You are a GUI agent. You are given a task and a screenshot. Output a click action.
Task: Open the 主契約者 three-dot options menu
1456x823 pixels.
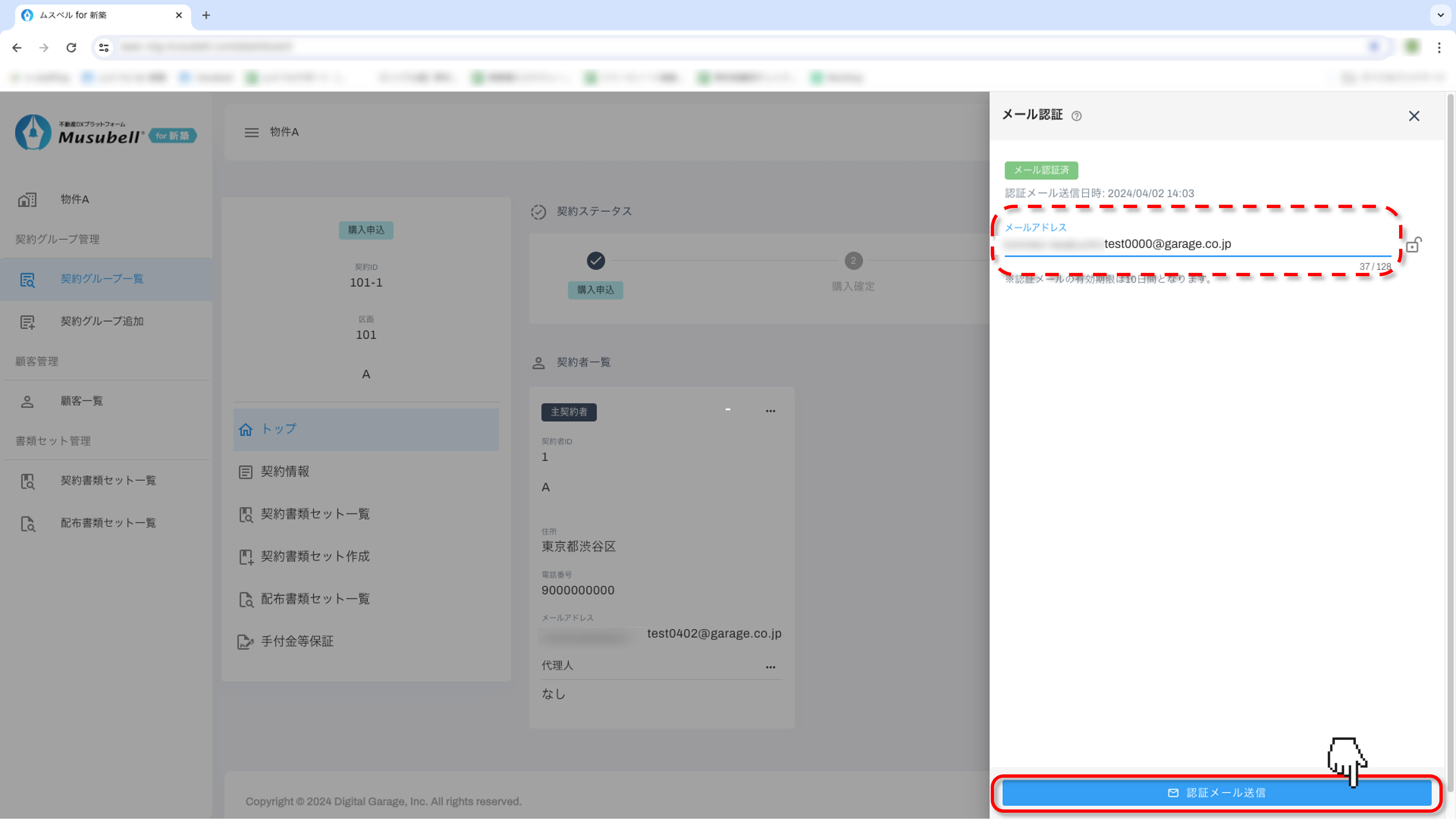pyautogui.click(x=770, y=411)
